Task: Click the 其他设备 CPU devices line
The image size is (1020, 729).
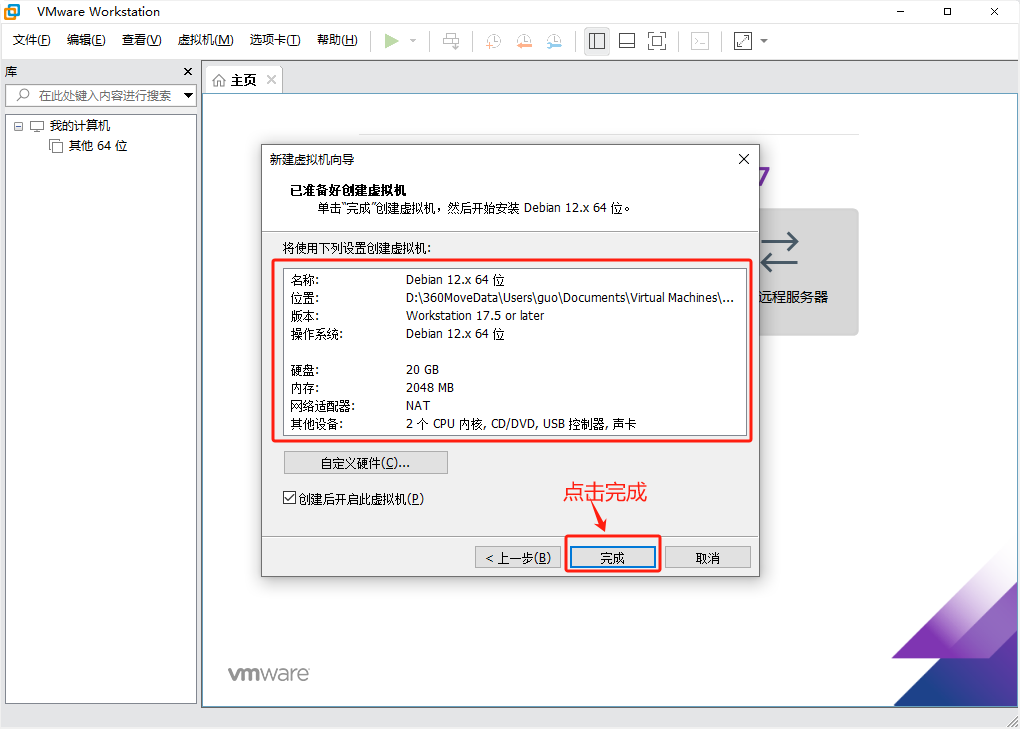Action: click(x=521, y=424)
